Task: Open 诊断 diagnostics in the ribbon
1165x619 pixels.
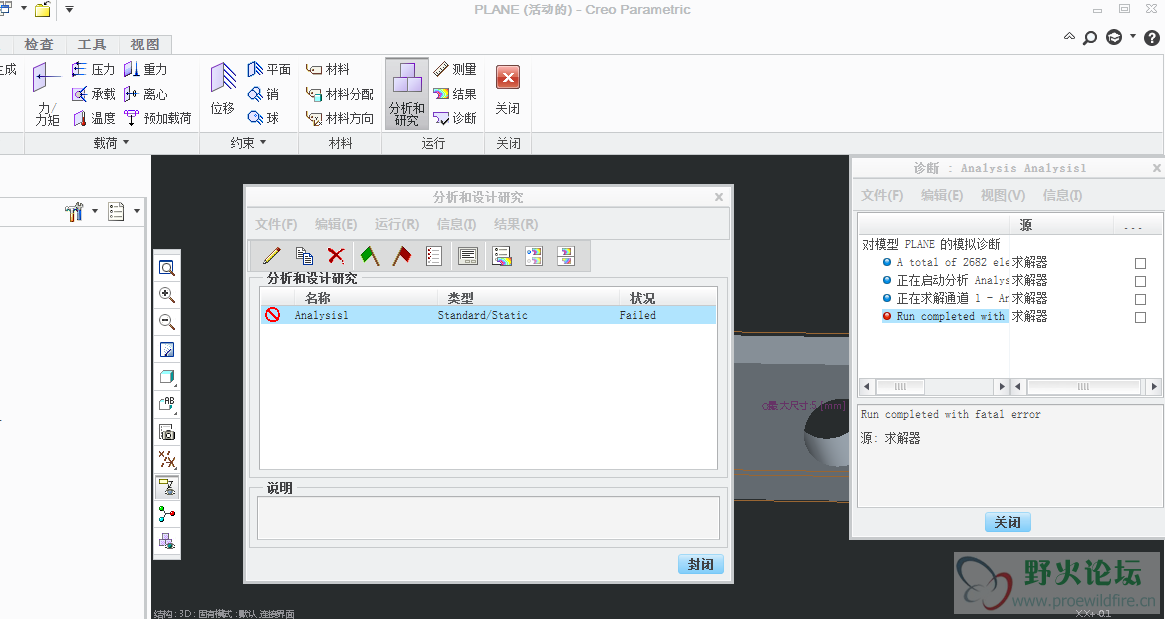Action: pos(455,118)
